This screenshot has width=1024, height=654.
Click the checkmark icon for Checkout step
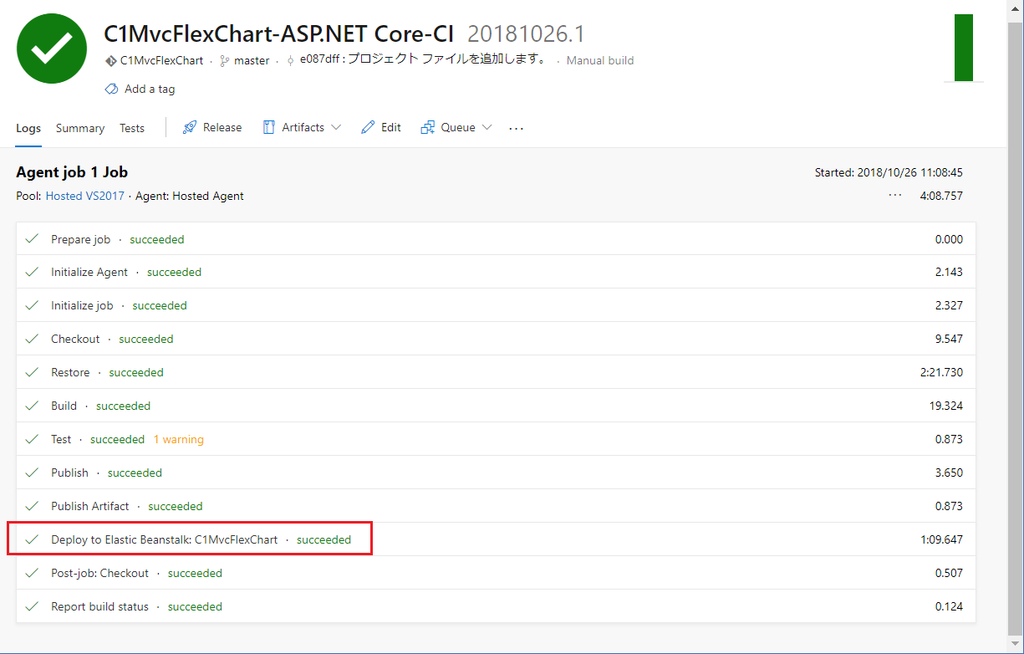[x=31, y=339]
